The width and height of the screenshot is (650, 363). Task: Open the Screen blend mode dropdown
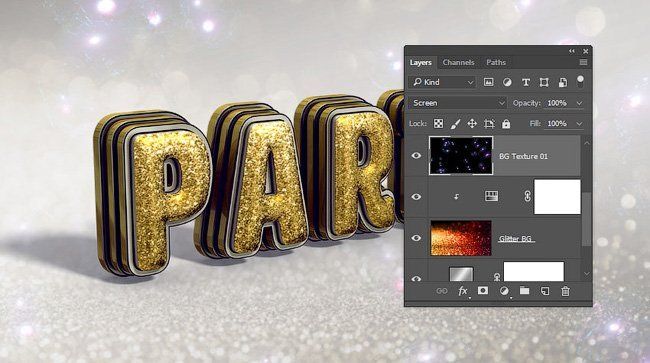(x=458, y=103)
